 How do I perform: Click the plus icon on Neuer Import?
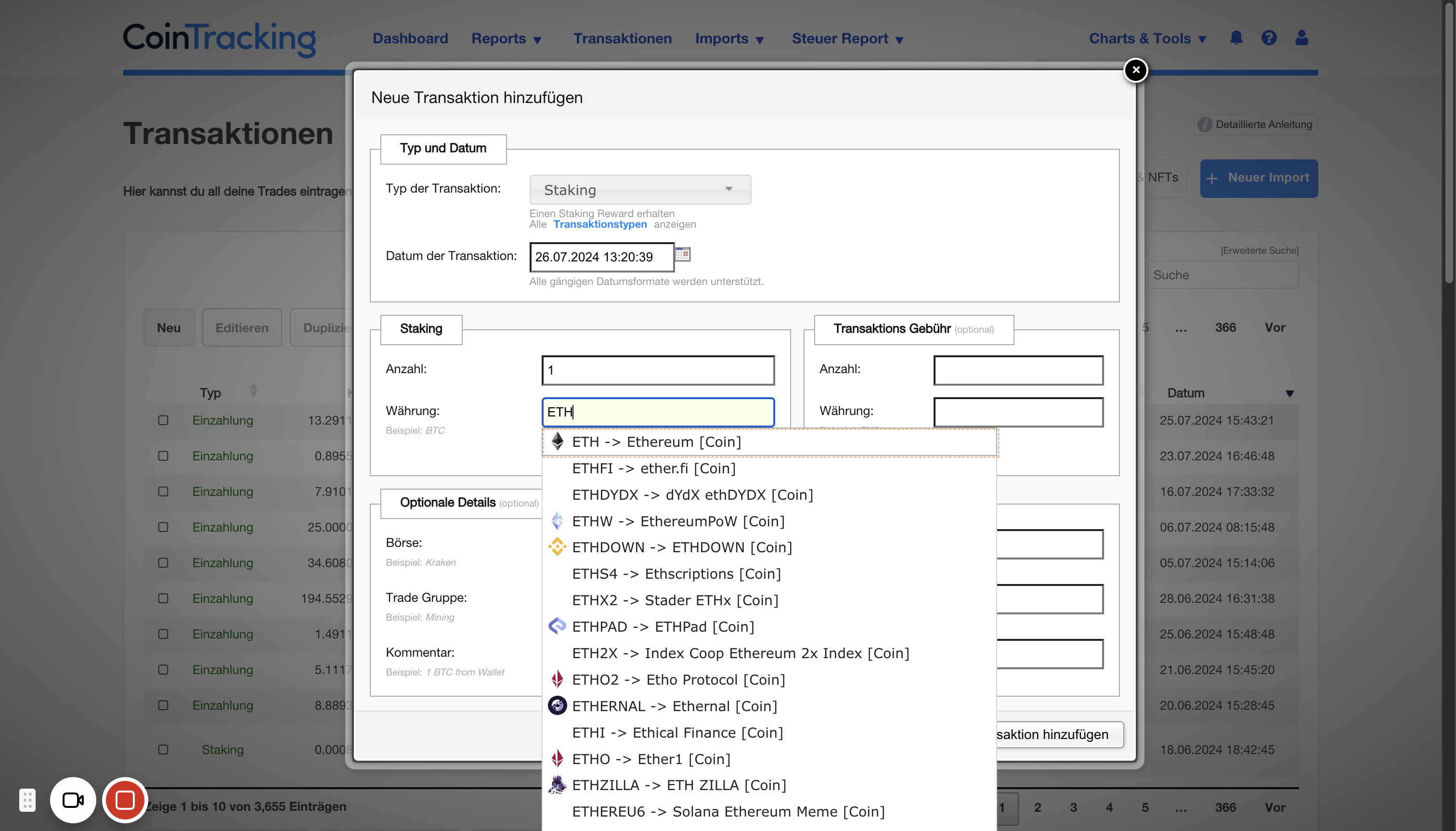[1212, 179]
